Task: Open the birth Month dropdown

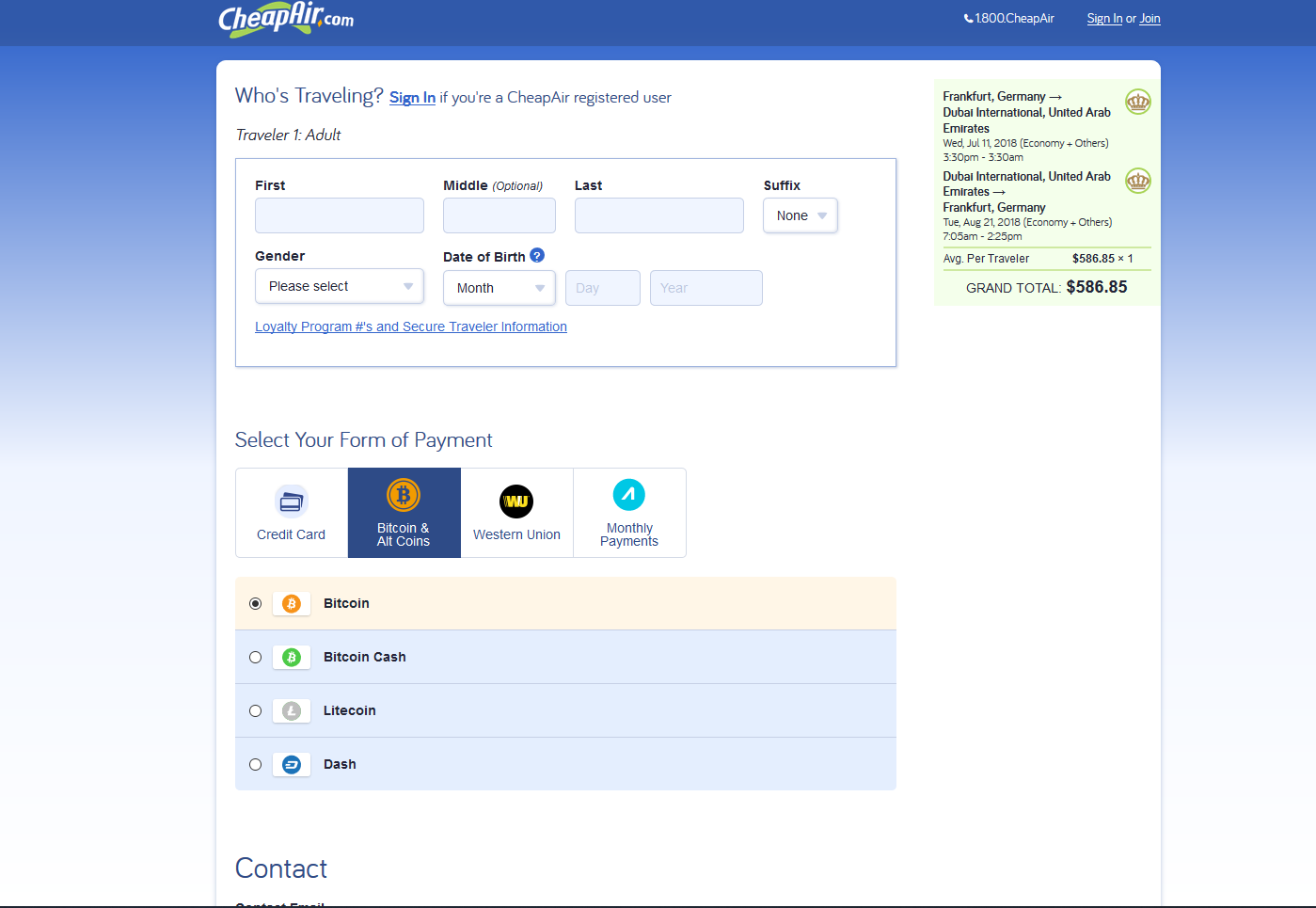Action: [499, 288]
